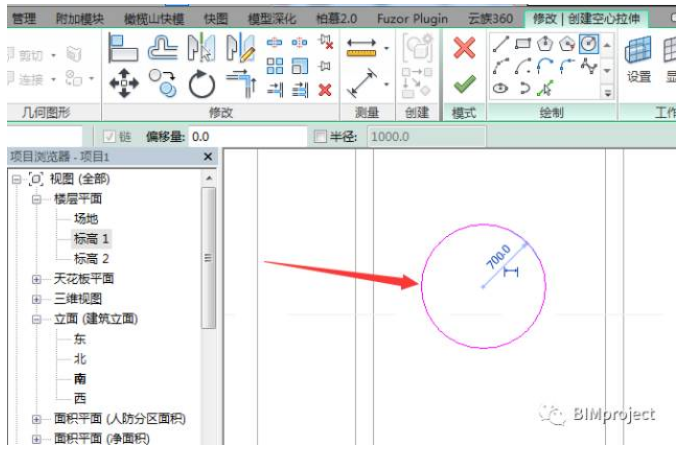Click the Unpin tool

(x=325, y=42)
